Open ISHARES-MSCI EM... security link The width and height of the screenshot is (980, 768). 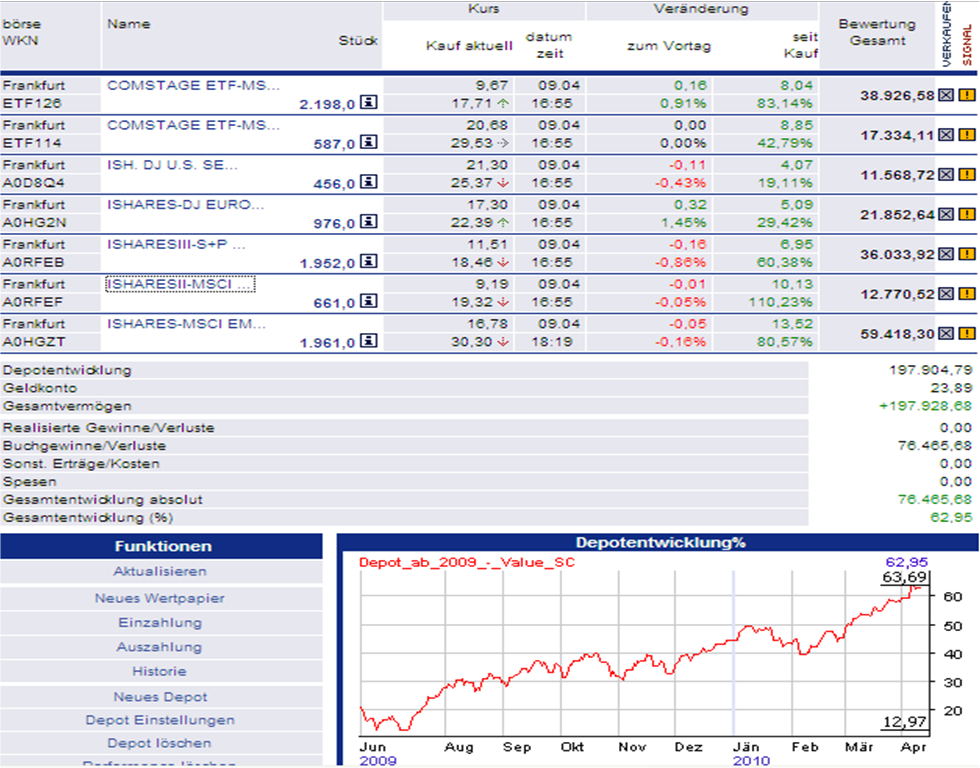point(186,324)
